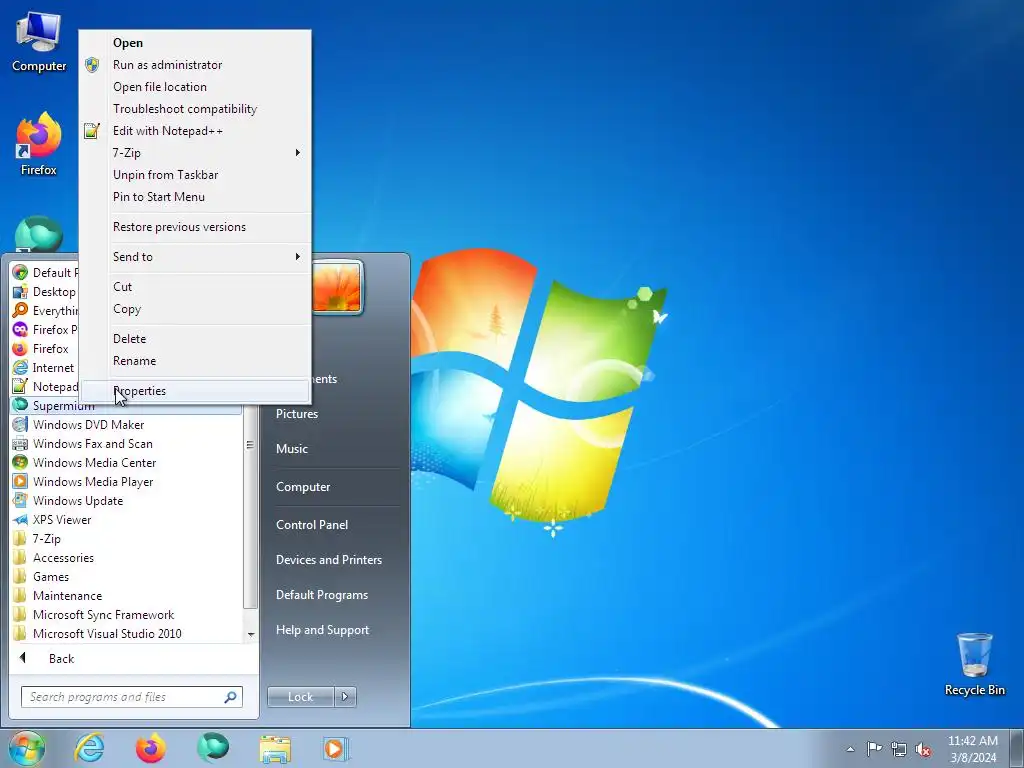
Task: Open the clock showing 11:42 AM
Action: tap(973, 749)
